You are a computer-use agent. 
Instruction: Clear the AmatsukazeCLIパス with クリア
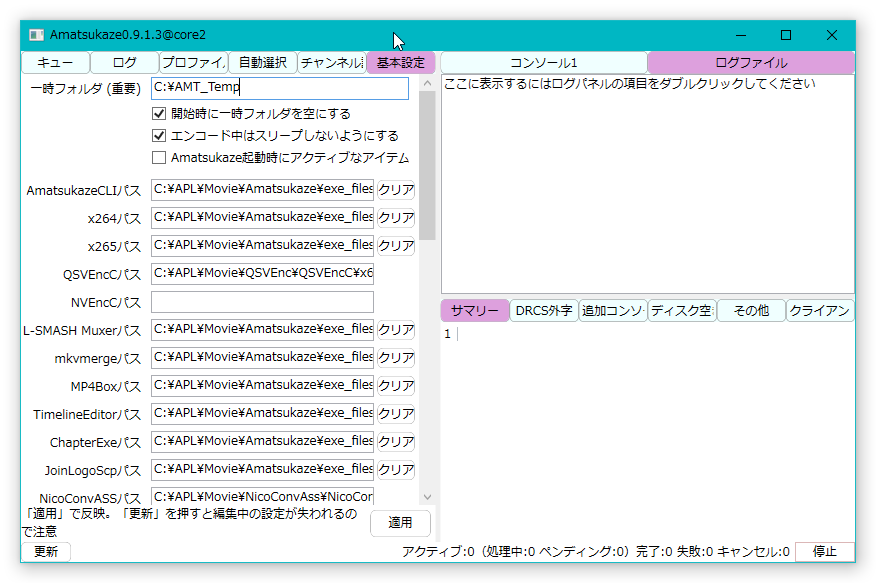[x=396, y=189]
